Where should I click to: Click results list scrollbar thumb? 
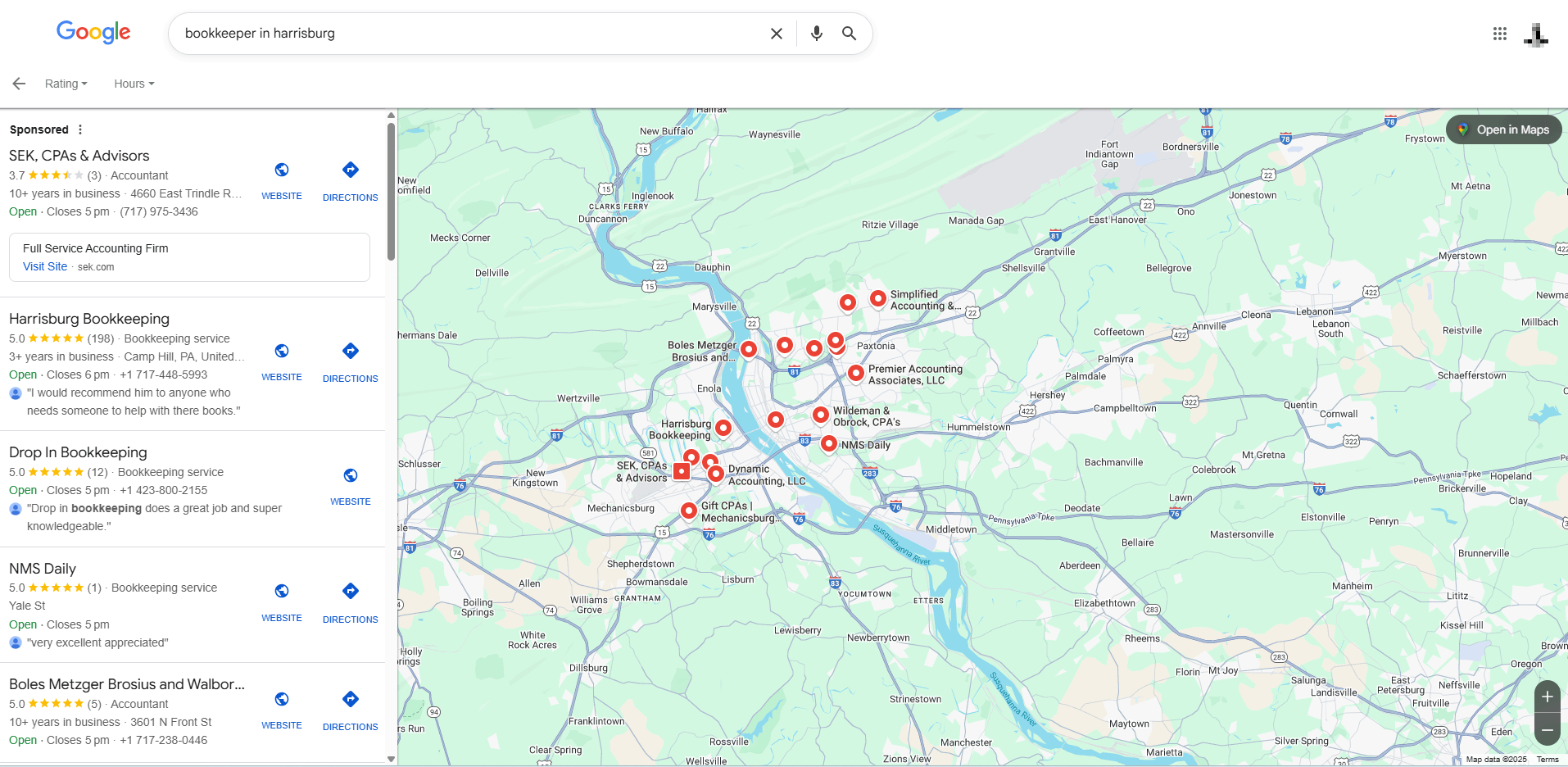[391, 191]
